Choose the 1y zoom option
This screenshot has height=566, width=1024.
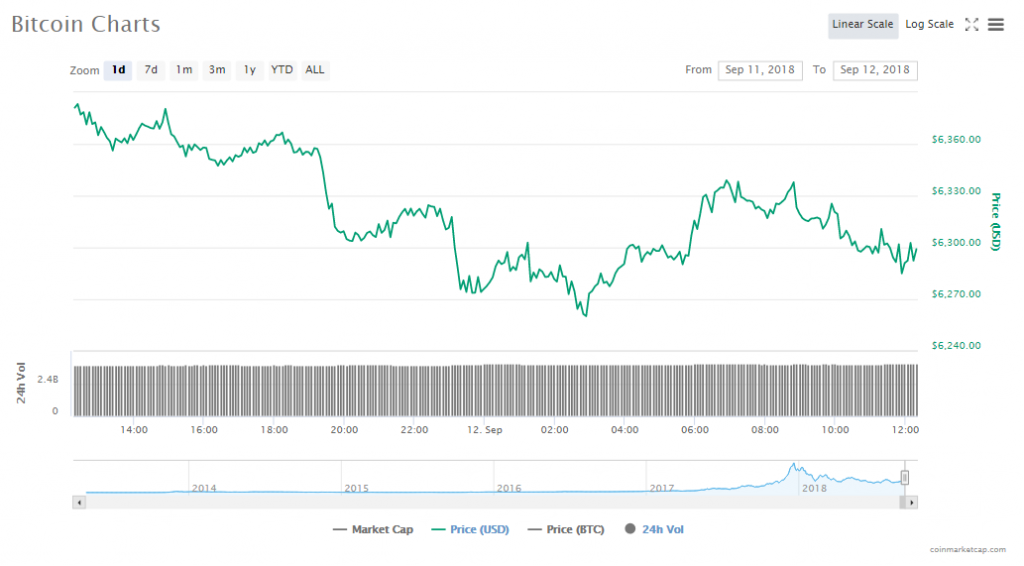coord(250,70)
